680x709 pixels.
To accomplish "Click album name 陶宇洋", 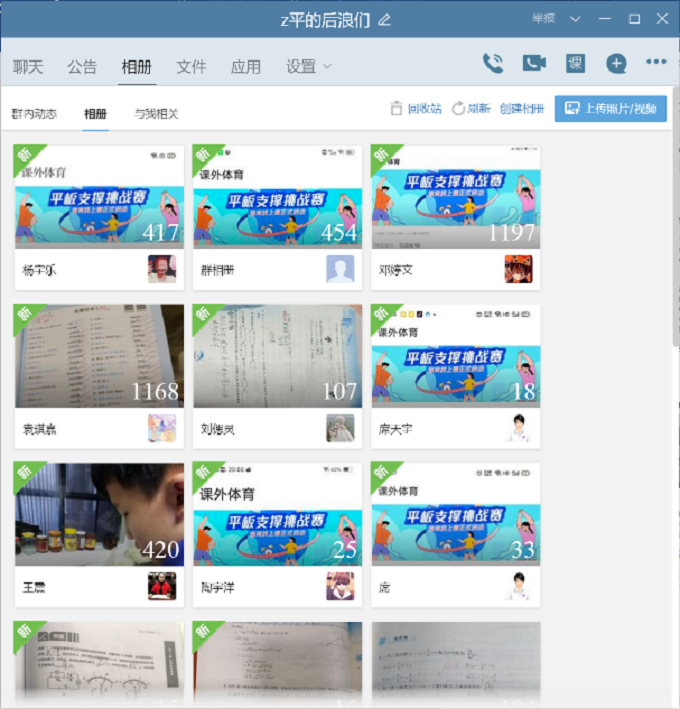I will click(218, 588).
